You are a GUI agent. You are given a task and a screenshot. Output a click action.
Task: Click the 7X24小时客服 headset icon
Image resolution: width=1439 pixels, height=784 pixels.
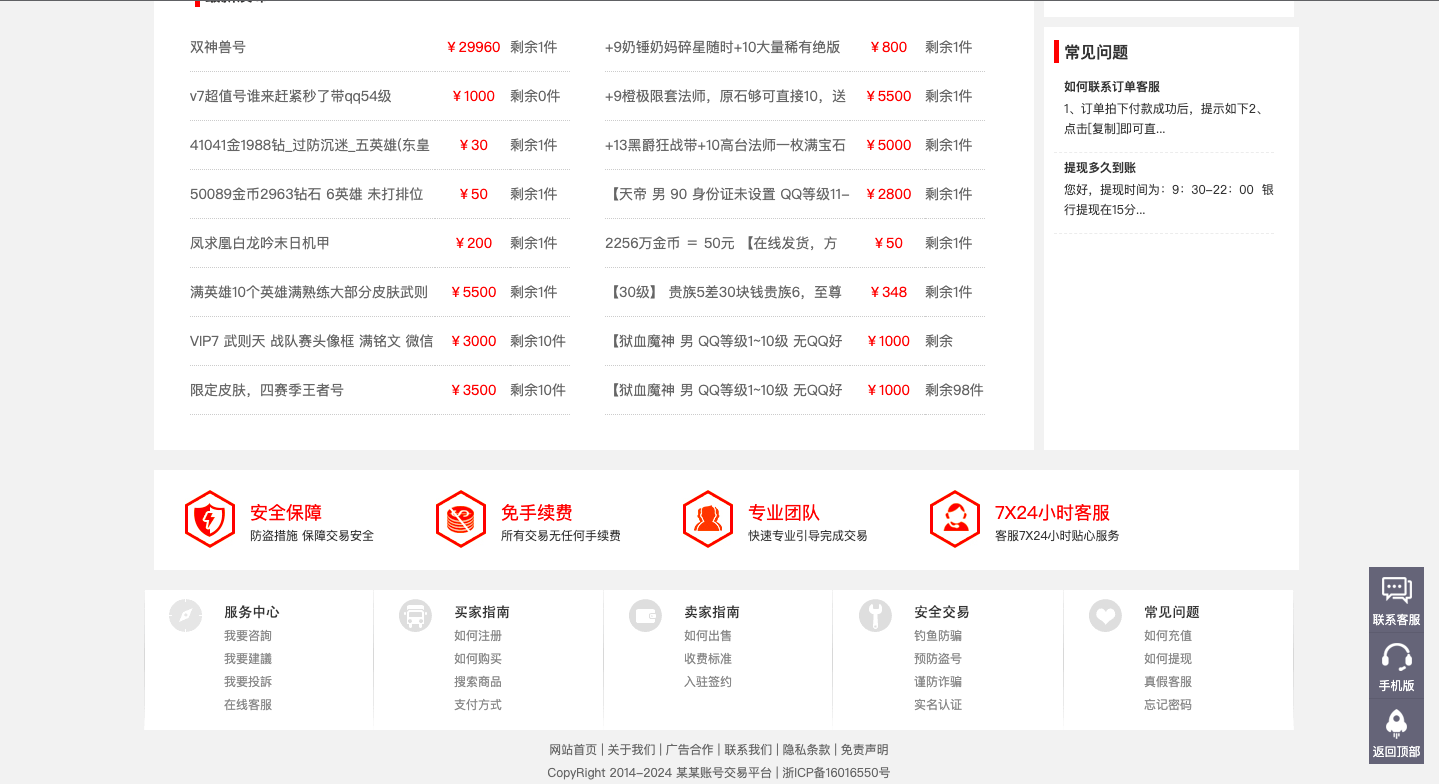pyautogui.click(x=955, y=518)
